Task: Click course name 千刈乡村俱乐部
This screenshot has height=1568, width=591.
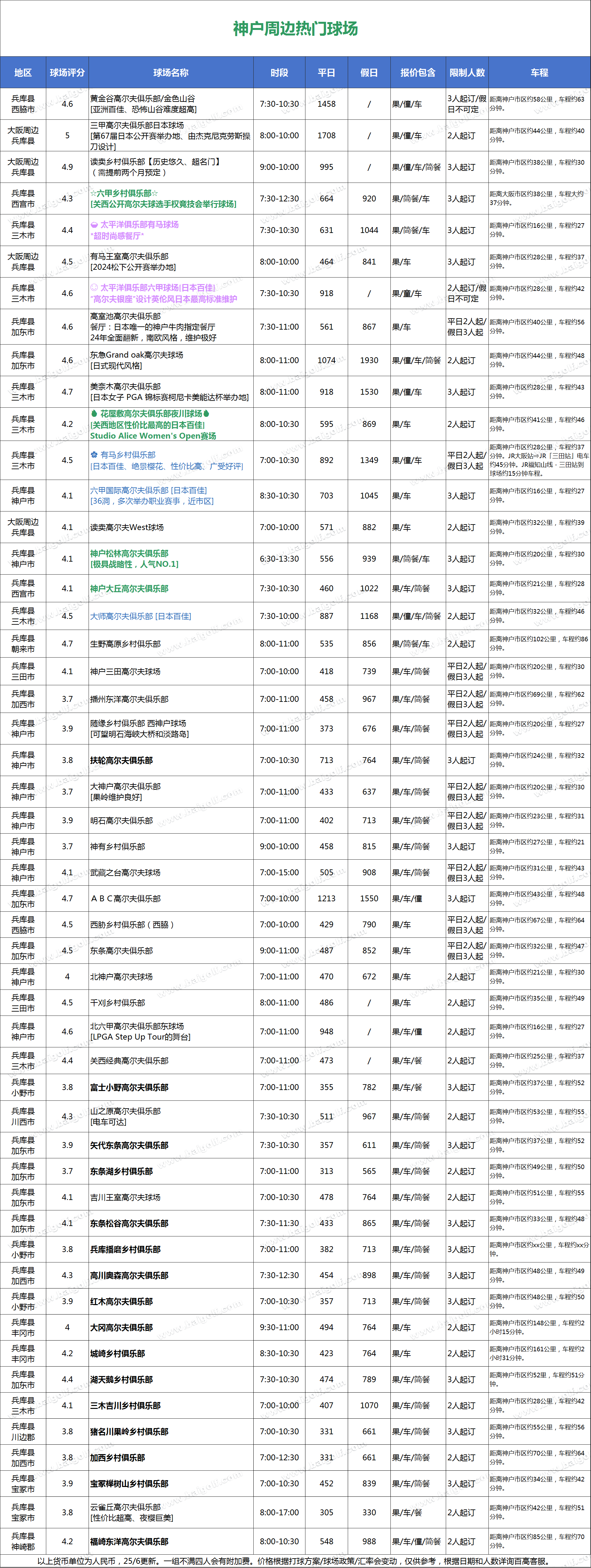Action: (118, 1003)
